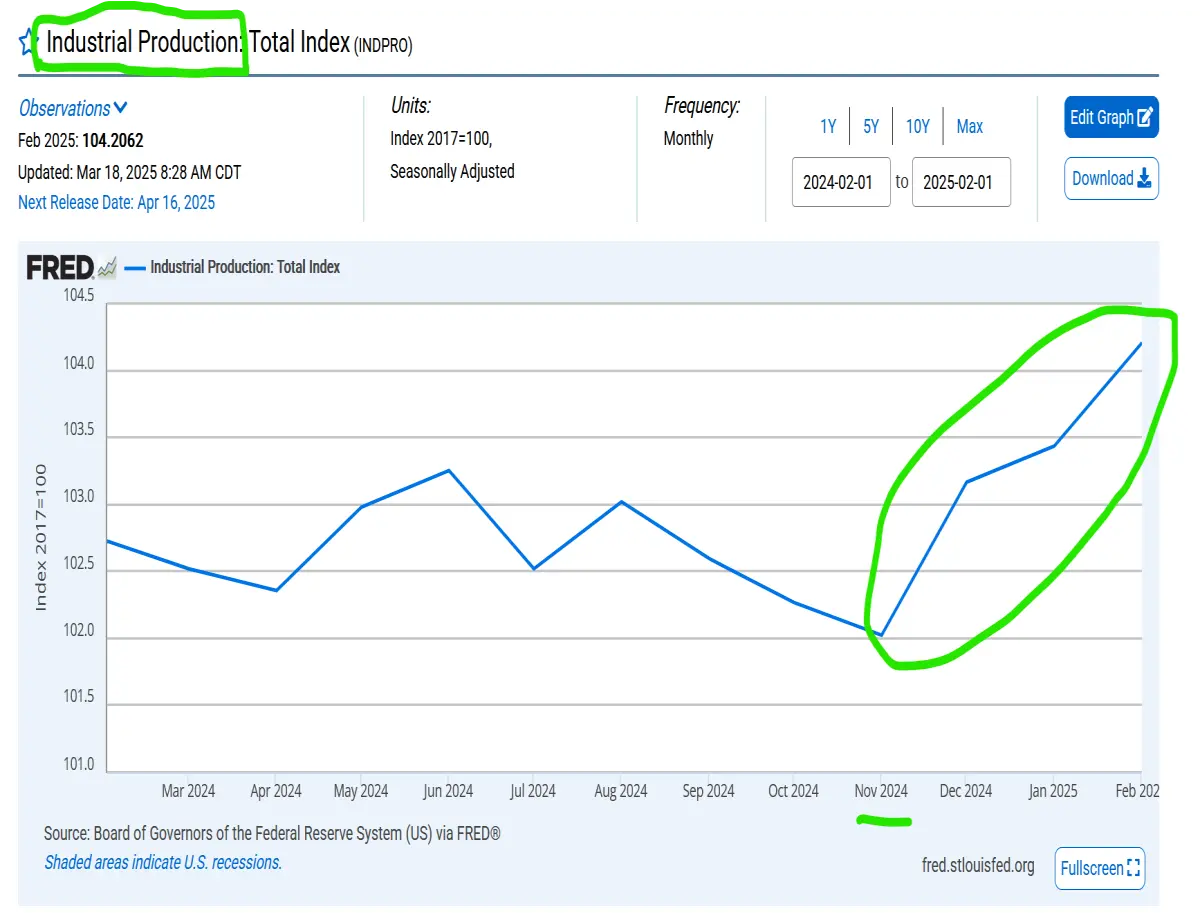Click the "Frequency:" heading
This screenshot has height=913, width=1200.
click(702, 106)
